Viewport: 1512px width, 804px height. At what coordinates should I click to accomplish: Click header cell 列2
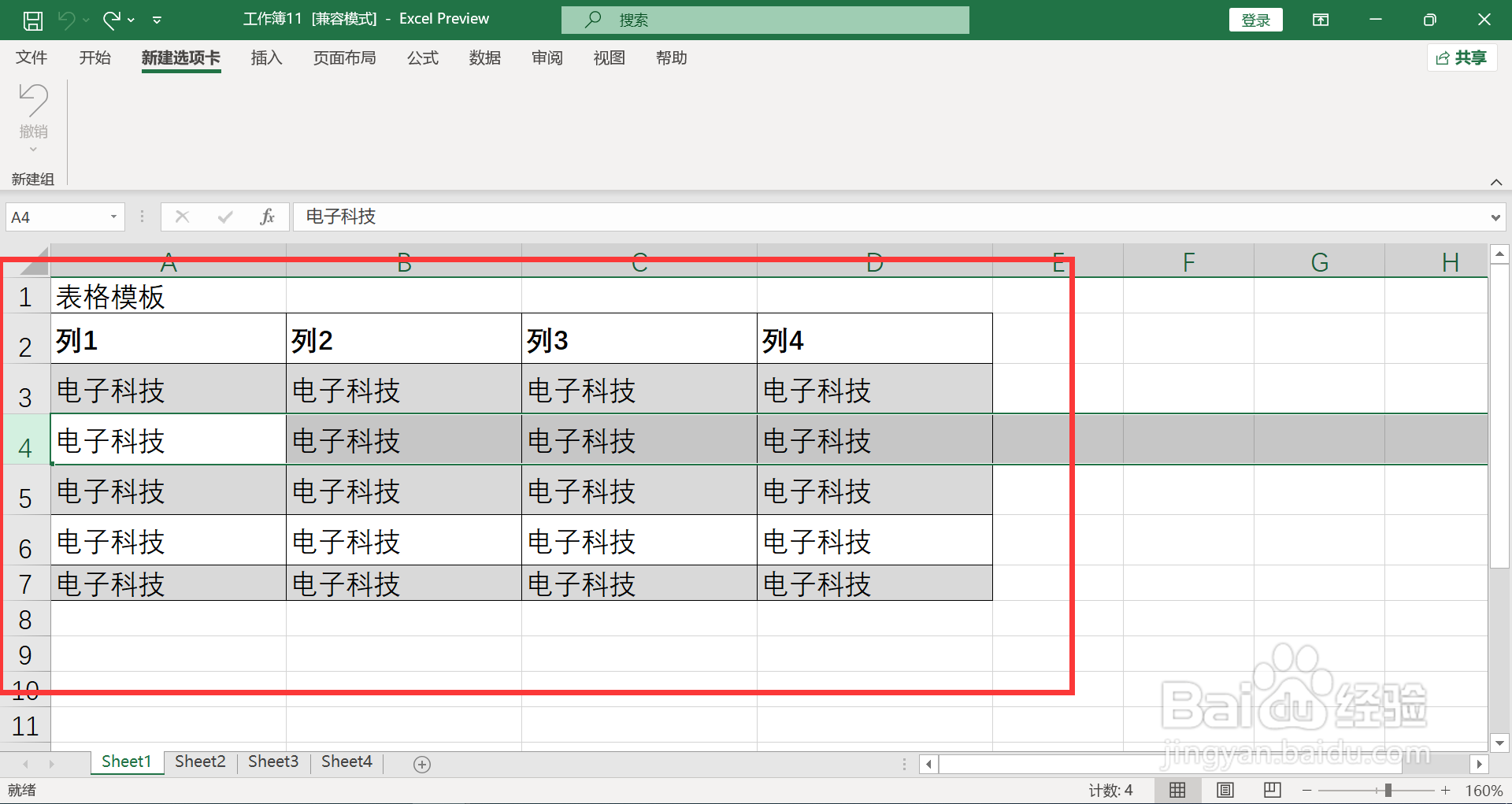403,339
